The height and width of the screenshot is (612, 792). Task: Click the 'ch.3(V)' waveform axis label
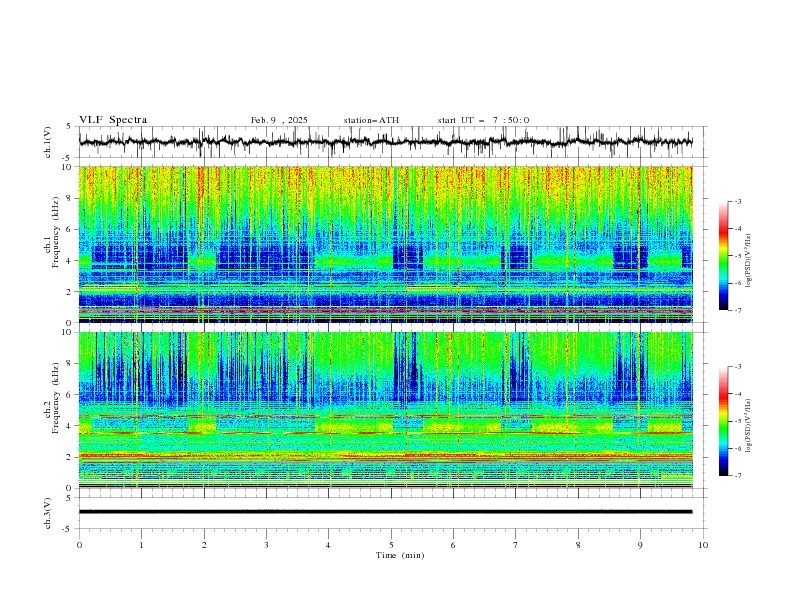(48, 513)
